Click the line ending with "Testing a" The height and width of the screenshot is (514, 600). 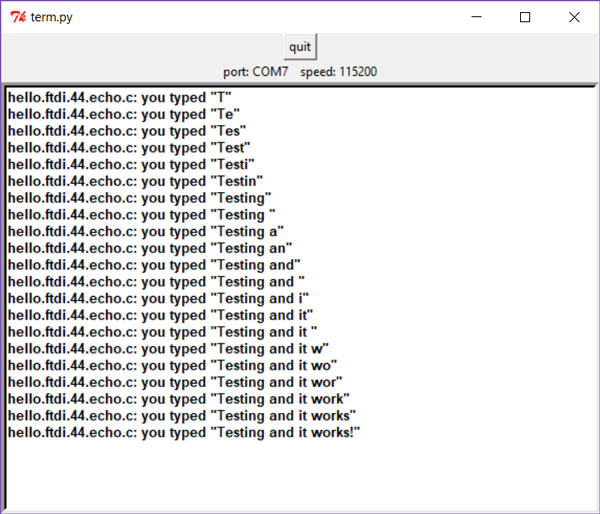pos(146,232)
